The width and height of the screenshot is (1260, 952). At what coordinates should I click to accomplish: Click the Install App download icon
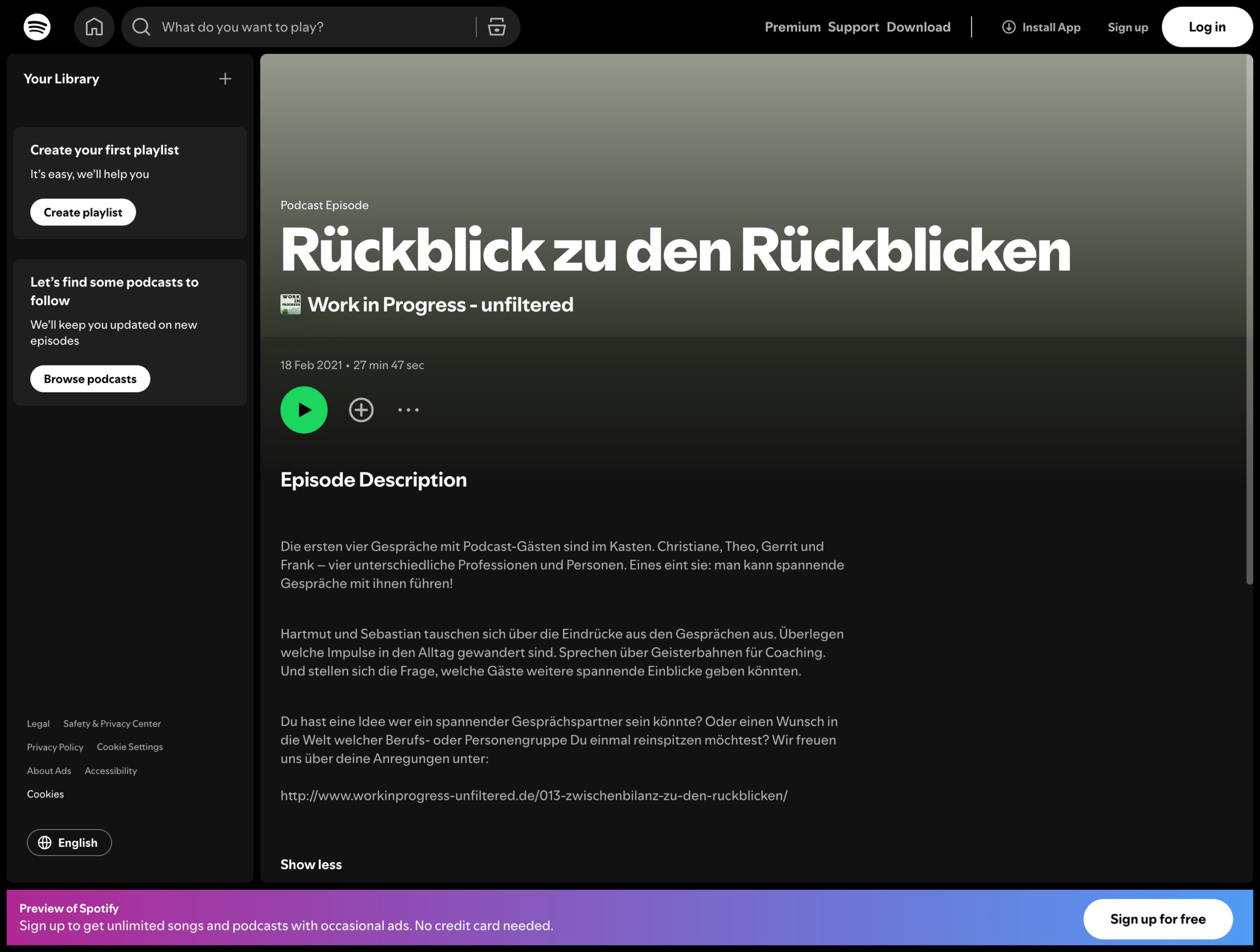pos(1008,27)
